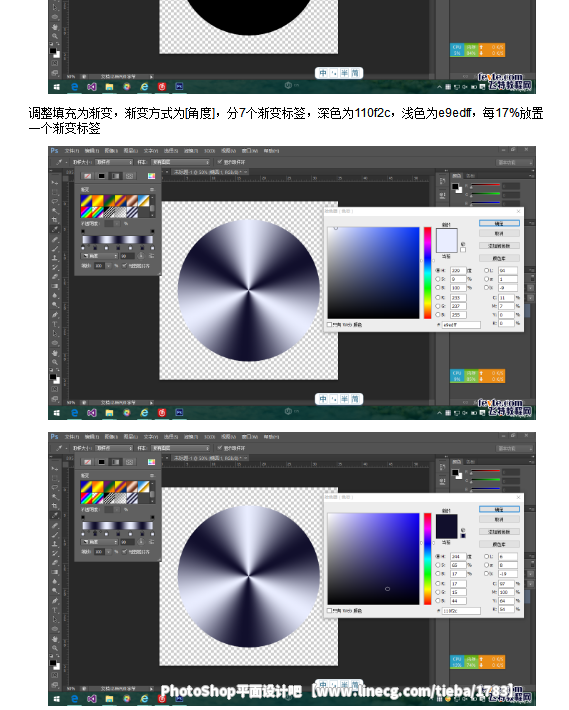Select the Eyedropper tool in the bottom screenshot

[55, 515]
